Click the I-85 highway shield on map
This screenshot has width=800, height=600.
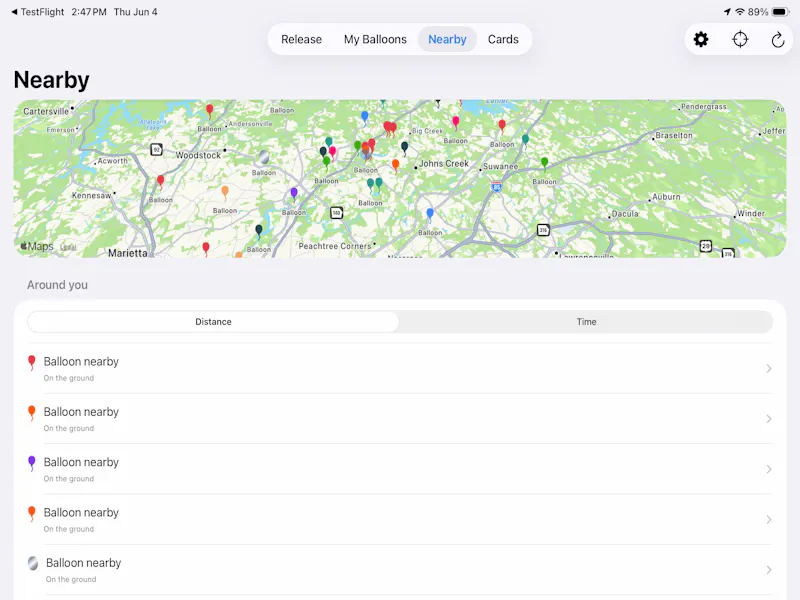(x=496, y=187)
